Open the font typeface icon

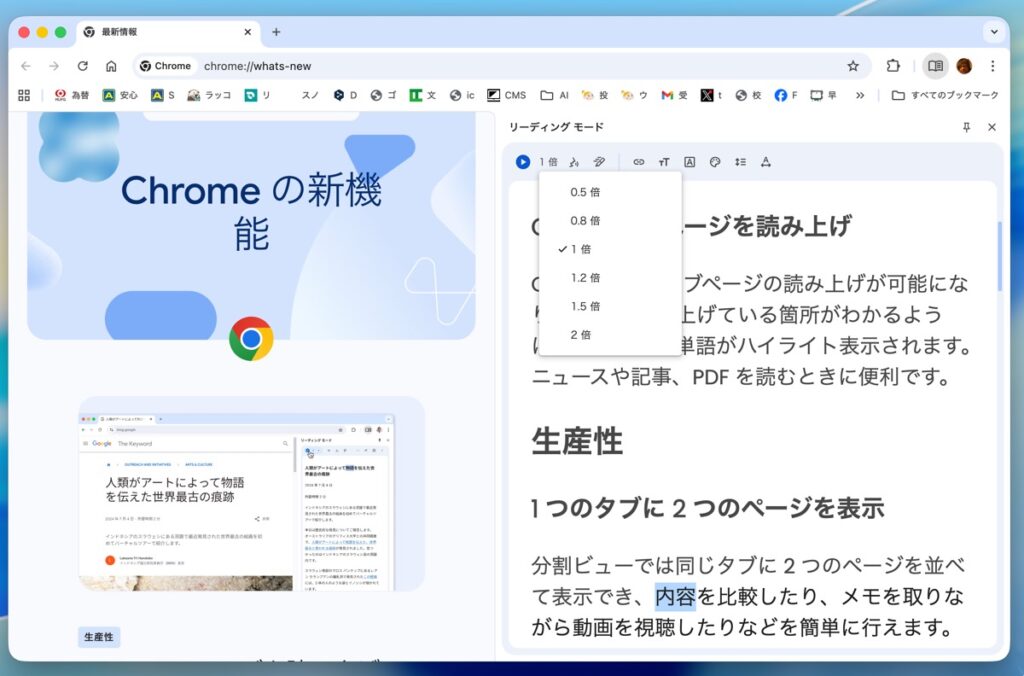pos(689,162)
